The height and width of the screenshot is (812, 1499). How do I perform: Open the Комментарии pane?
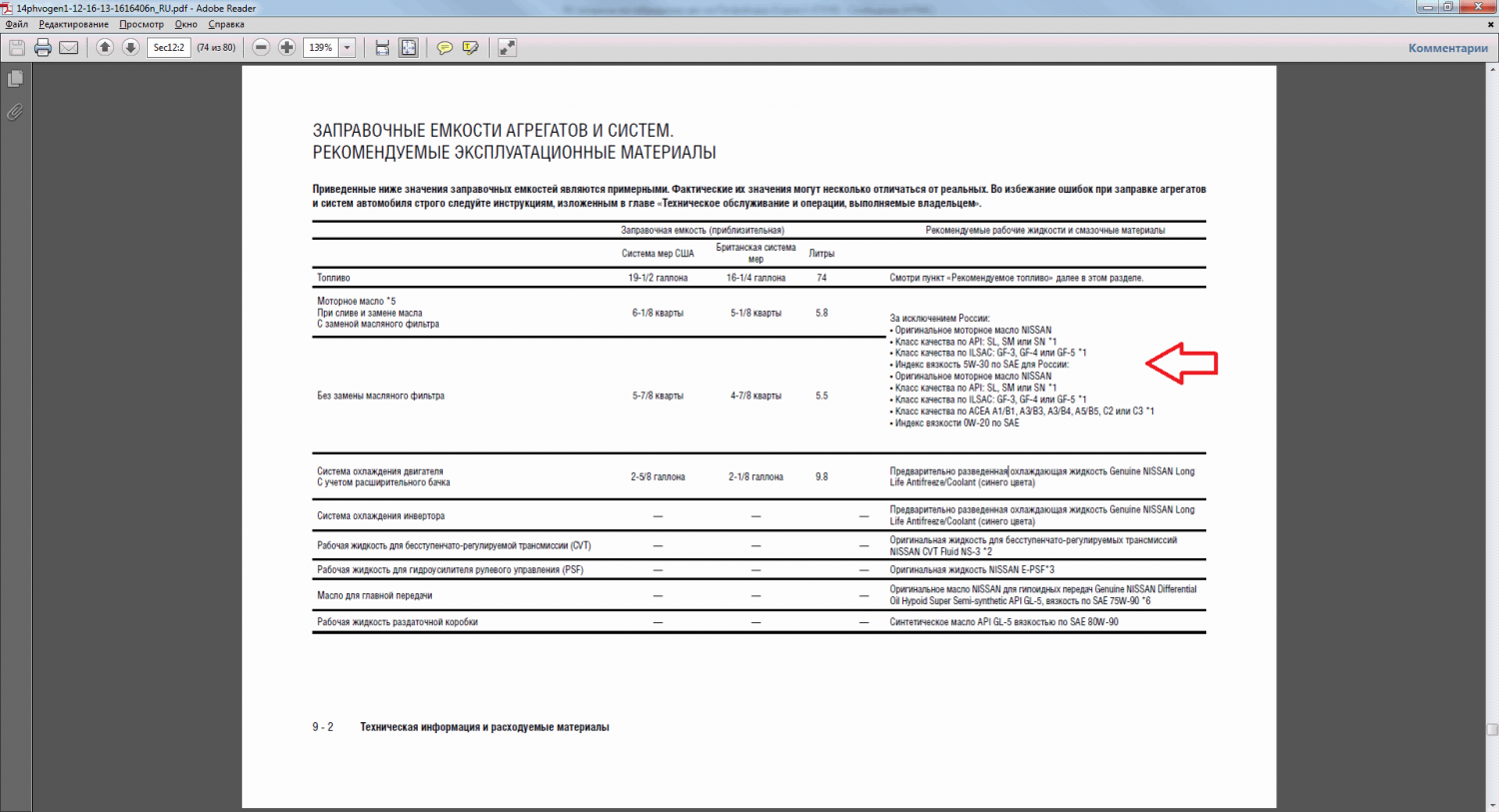(x=1448, y=48)
